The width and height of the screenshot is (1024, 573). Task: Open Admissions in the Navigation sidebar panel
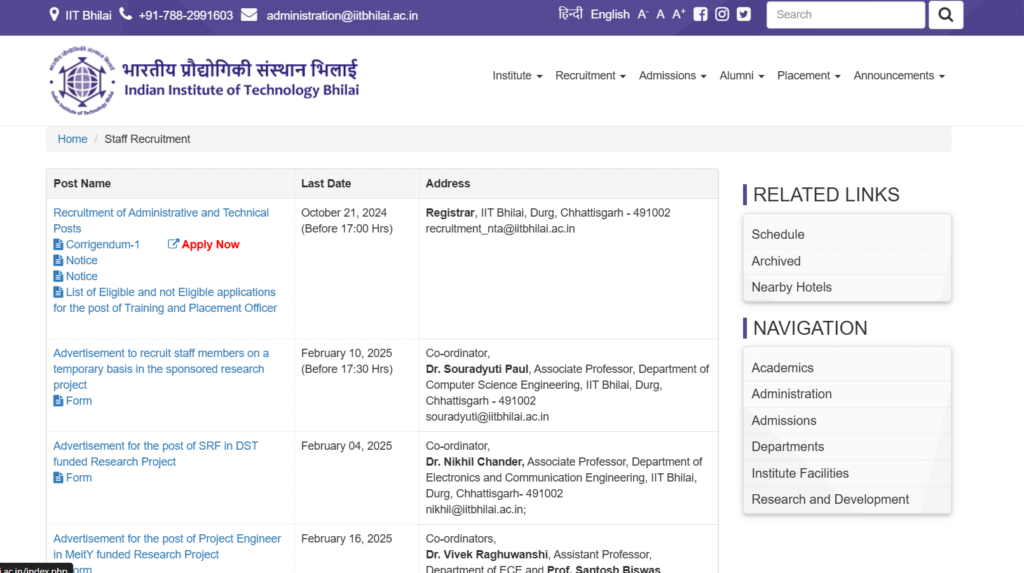tap(846, 421)
